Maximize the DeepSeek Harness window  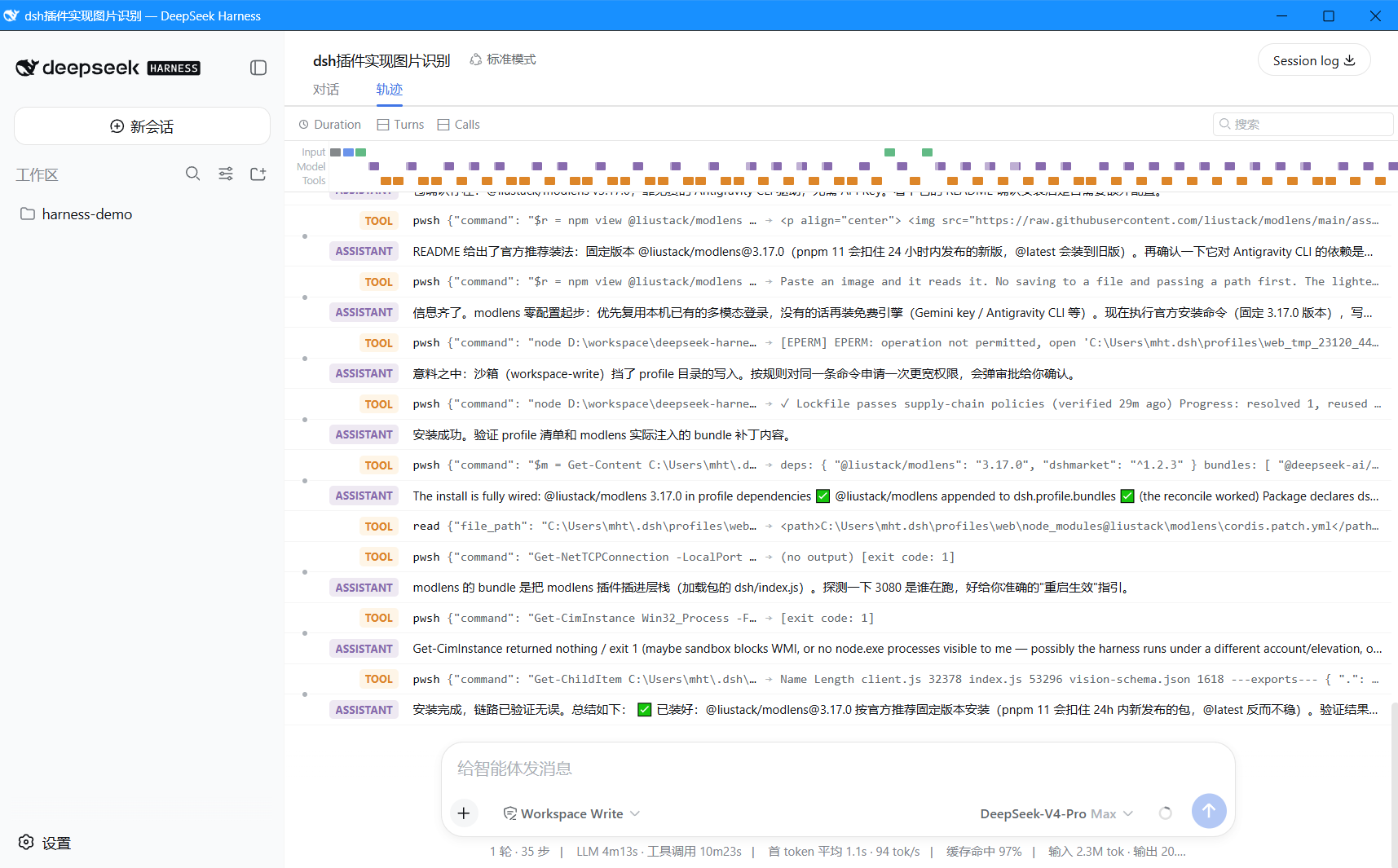pyautogui.click(x=1329, y=15)
